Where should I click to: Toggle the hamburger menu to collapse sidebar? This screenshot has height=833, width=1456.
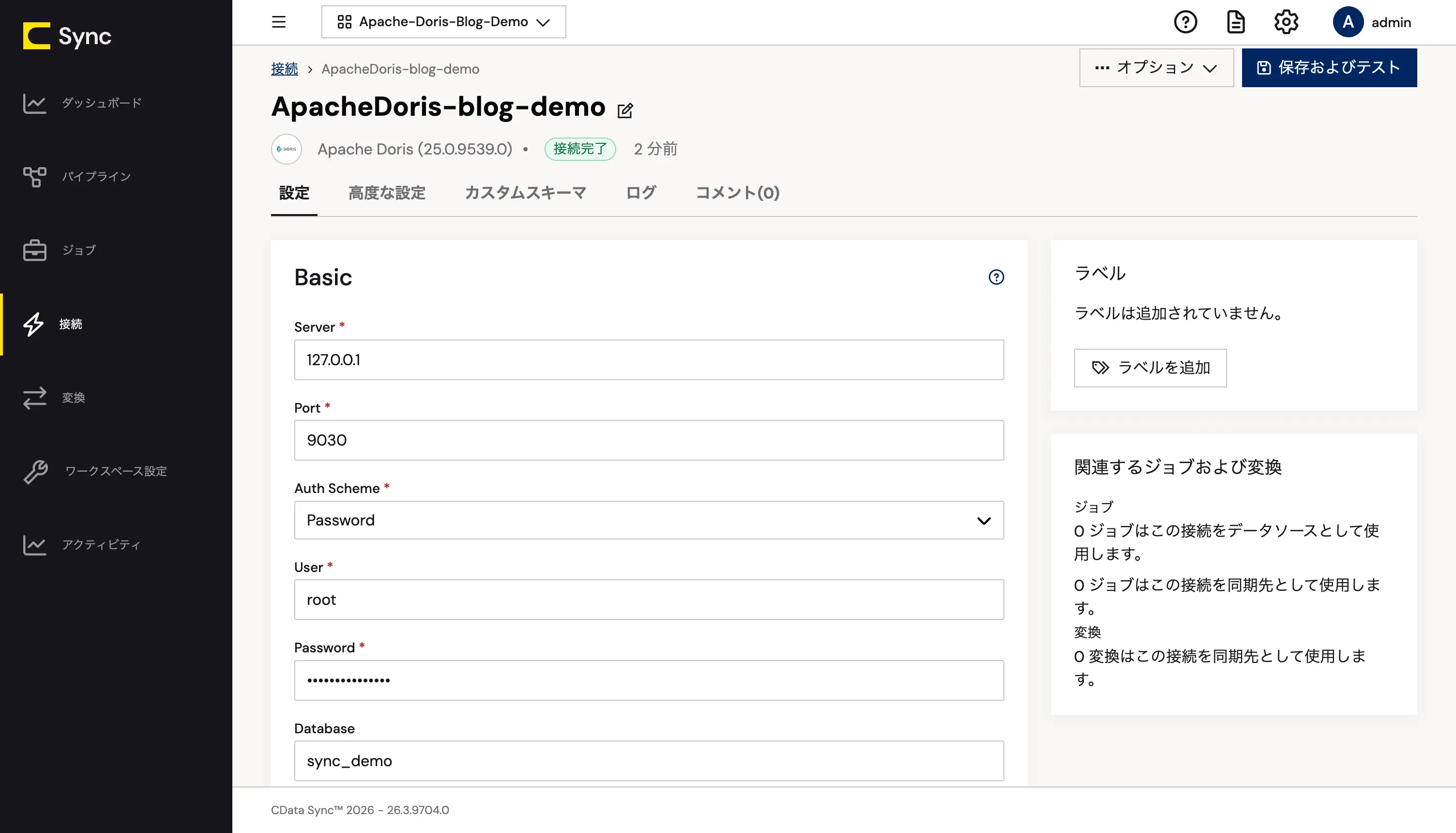coord(278,22)
